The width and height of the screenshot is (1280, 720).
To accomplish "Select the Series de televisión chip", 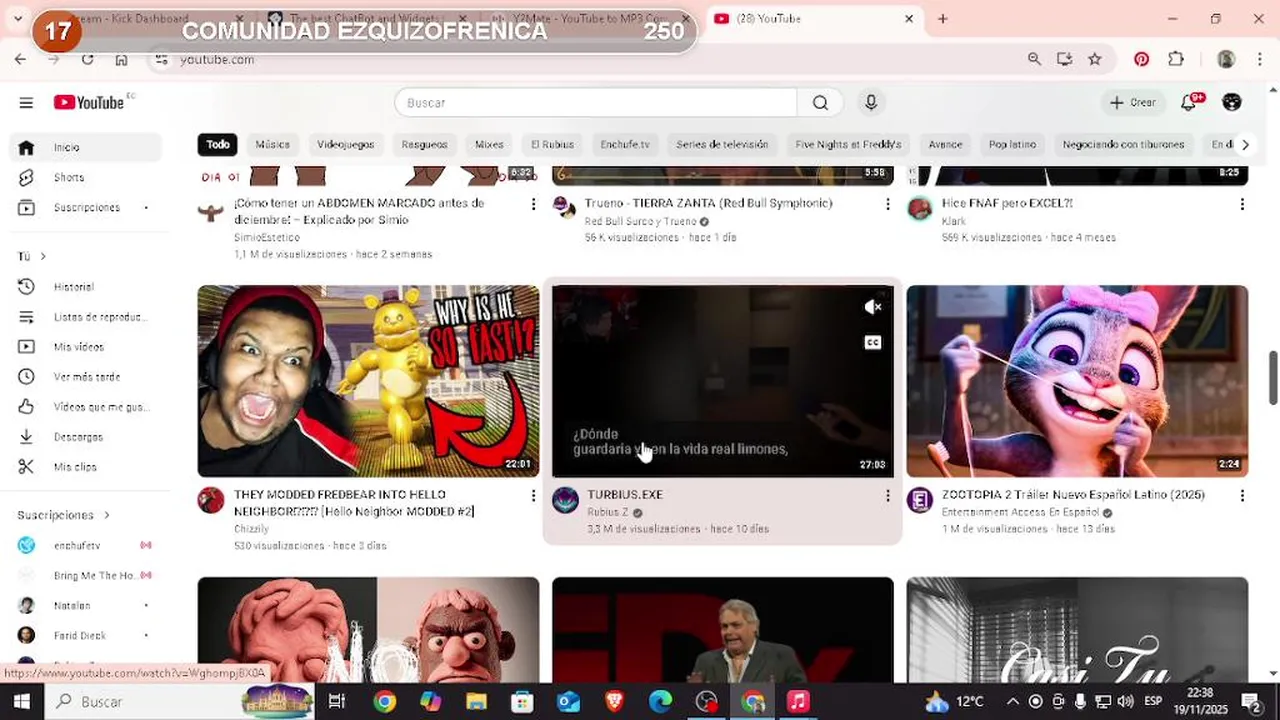I will click(x=722, y=145).
